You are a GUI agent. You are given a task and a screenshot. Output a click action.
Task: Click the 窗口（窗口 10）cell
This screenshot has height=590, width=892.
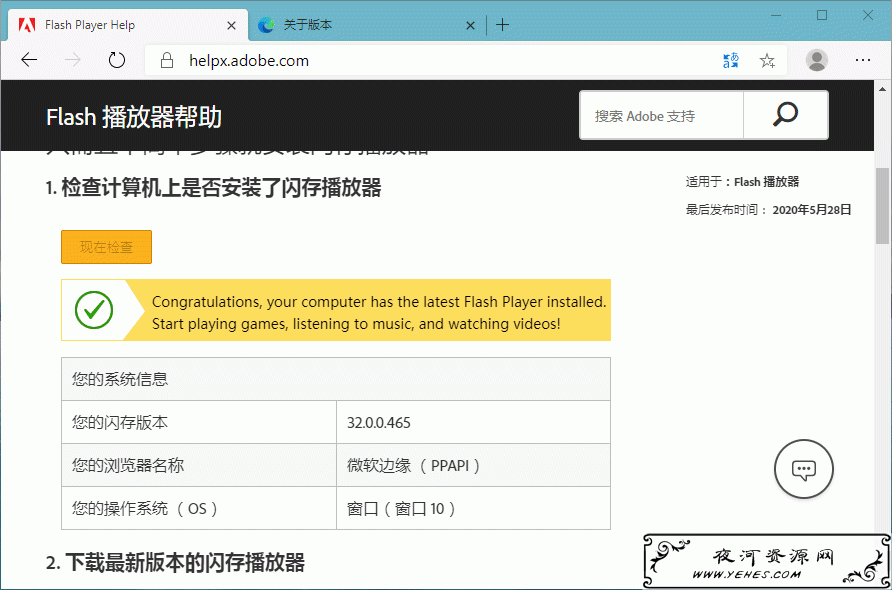(x=473, y=508)
